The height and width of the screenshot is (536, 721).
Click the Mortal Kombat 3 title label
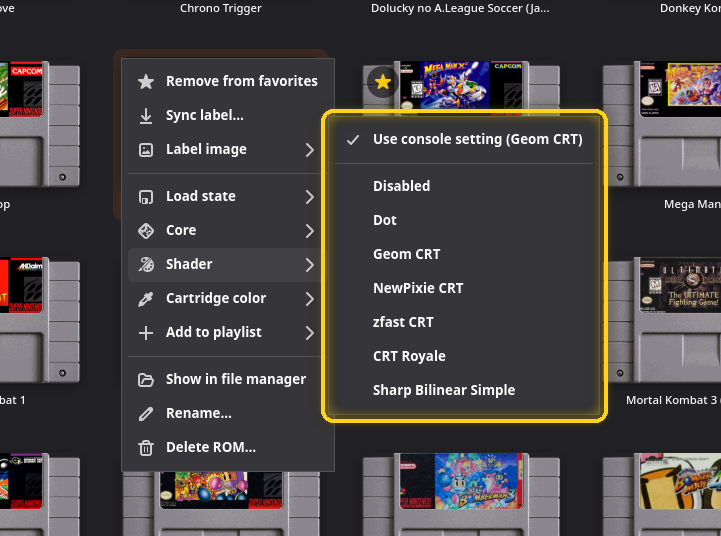pyautogui.click(x=673, y=400)
